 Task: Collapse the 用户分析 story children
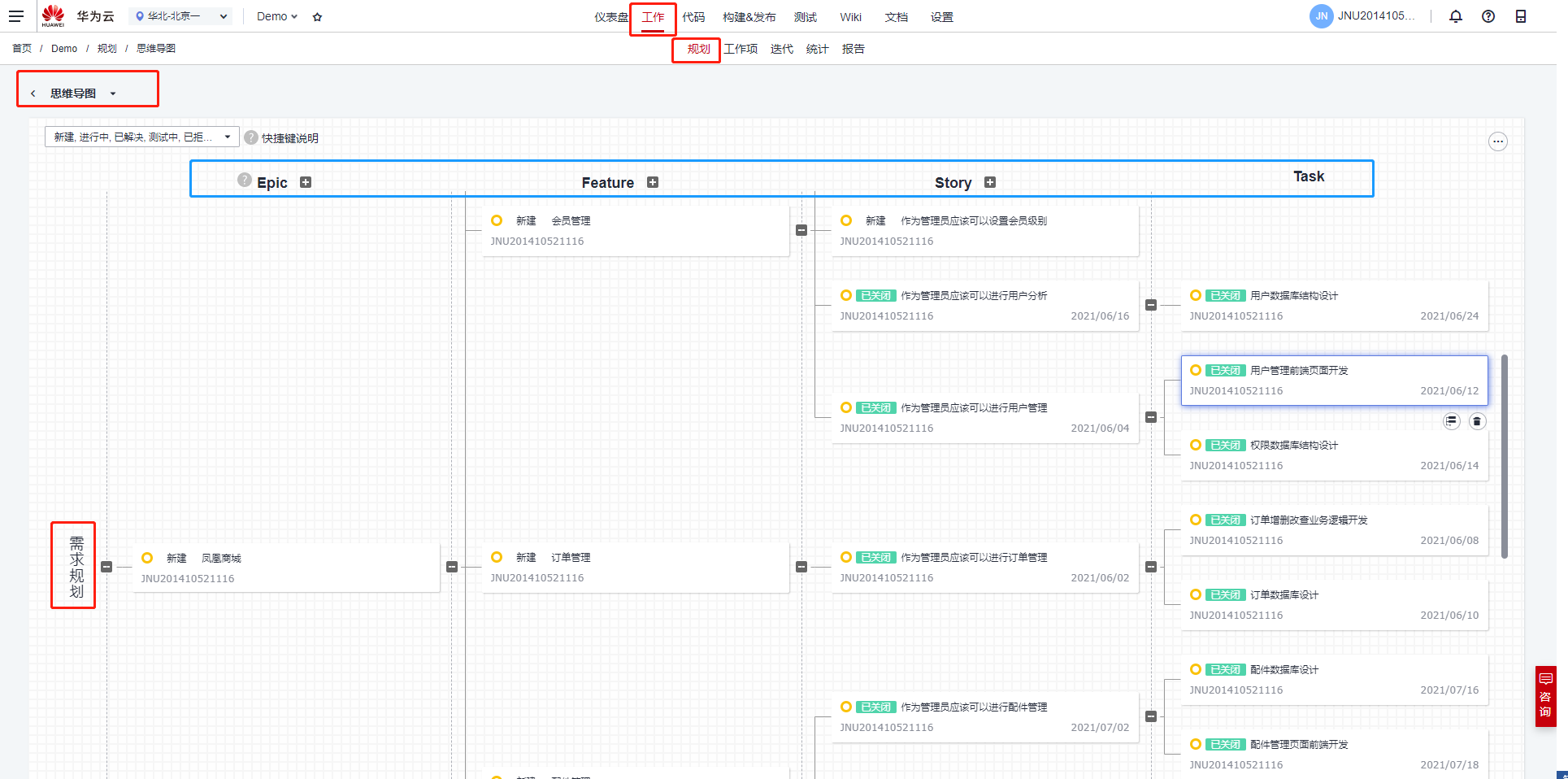click(1151, 305)
